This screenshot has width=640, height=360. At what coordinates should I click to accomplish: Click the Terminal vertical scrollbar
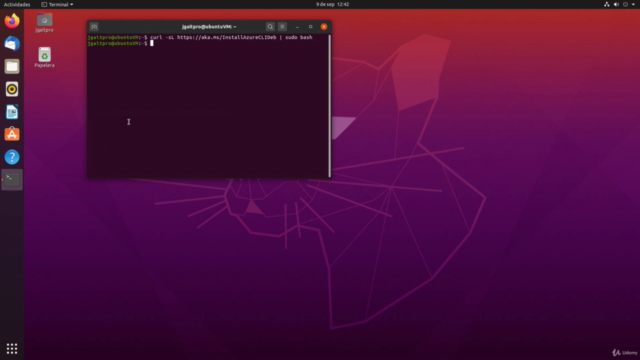click(329, 106)
